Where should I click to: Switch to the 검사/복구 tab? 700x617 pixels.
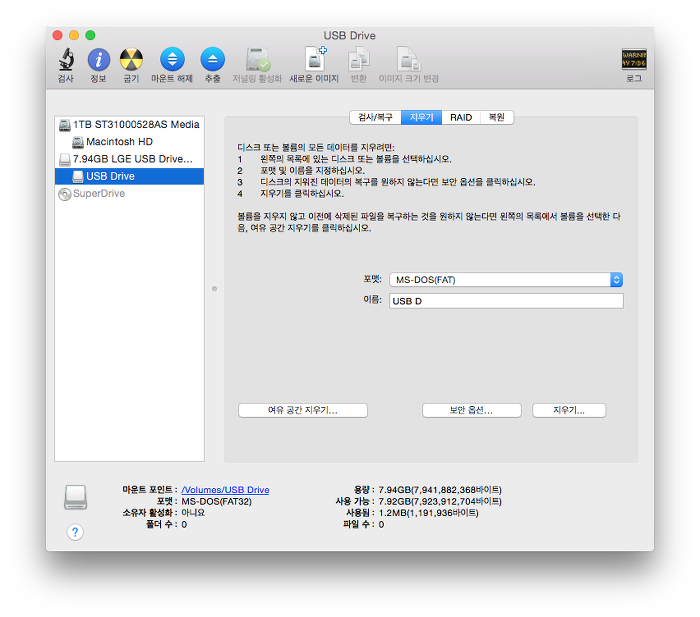click(375, 117)
